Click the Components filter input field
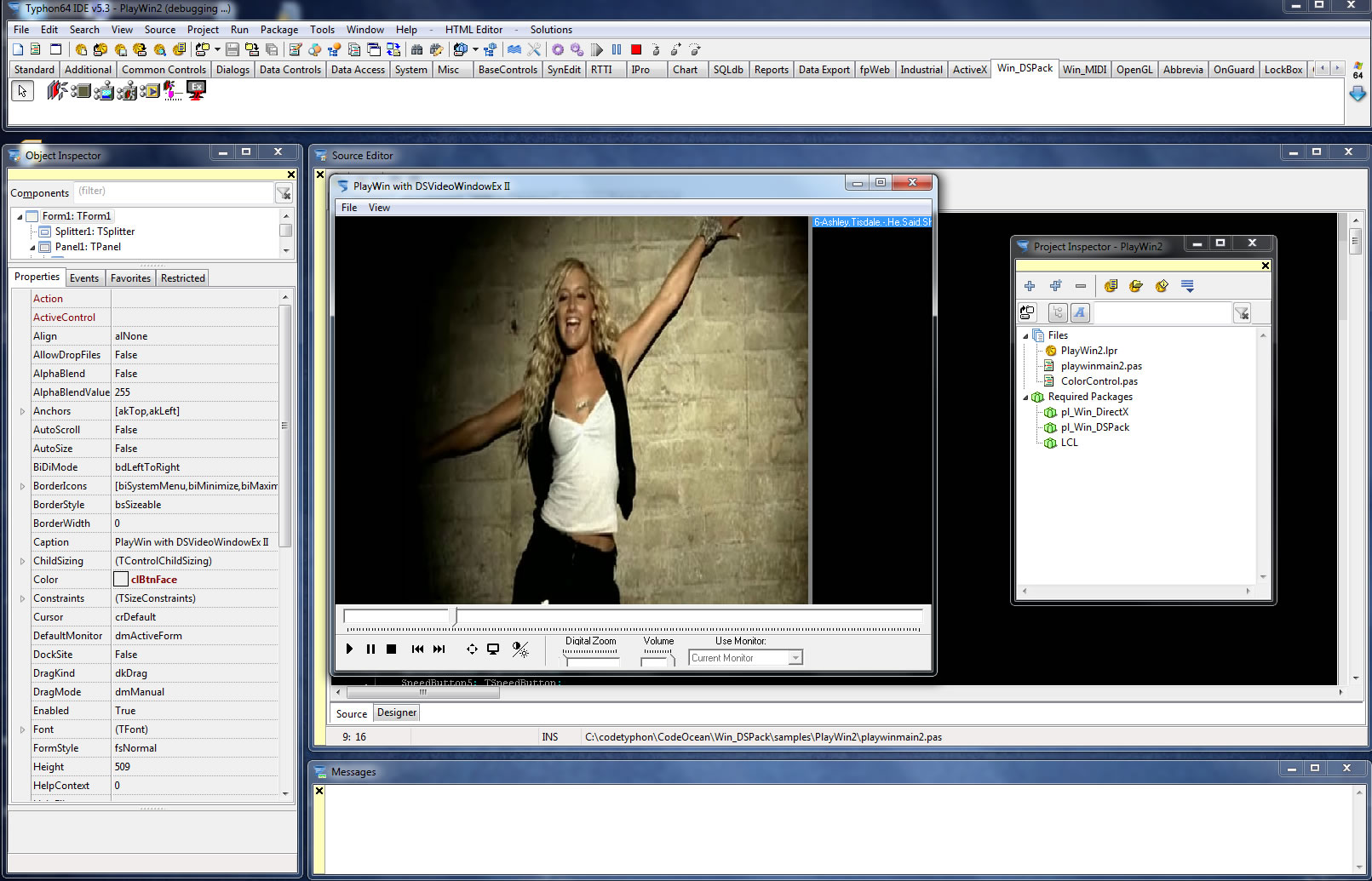The width and height of the screenshot is (1372, 881). (173, 192)
